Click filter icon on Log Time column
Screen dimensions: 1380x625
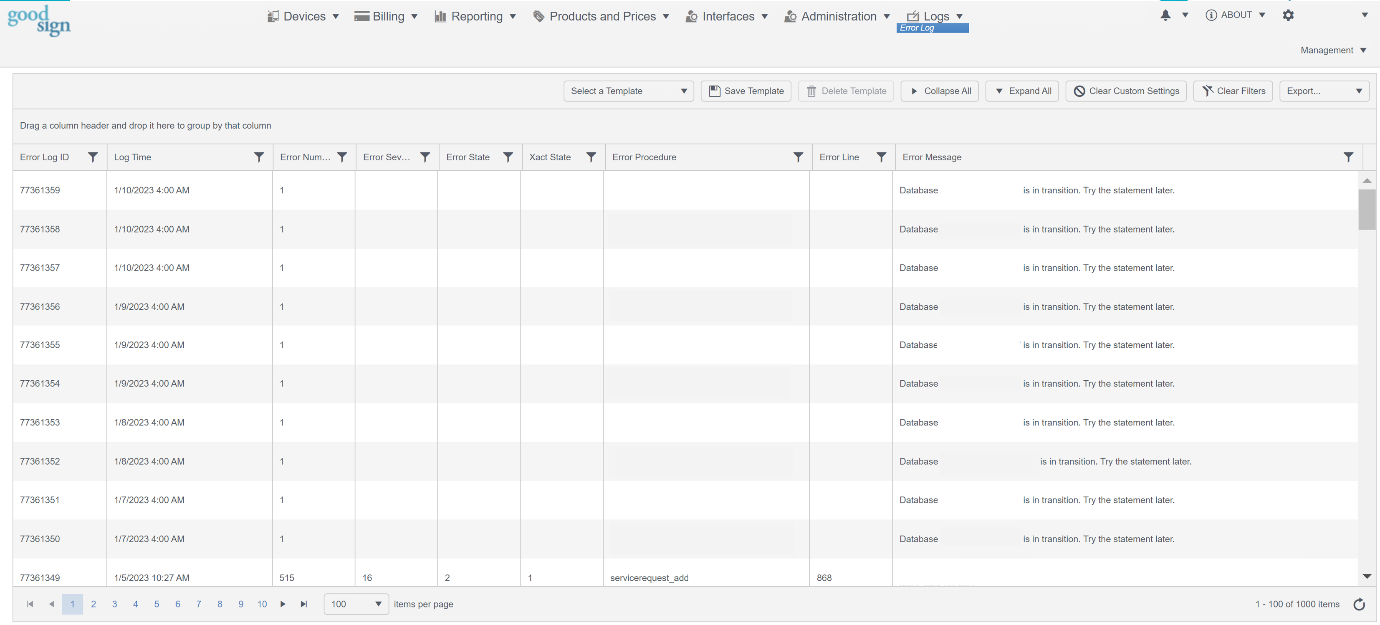[259, 157]
